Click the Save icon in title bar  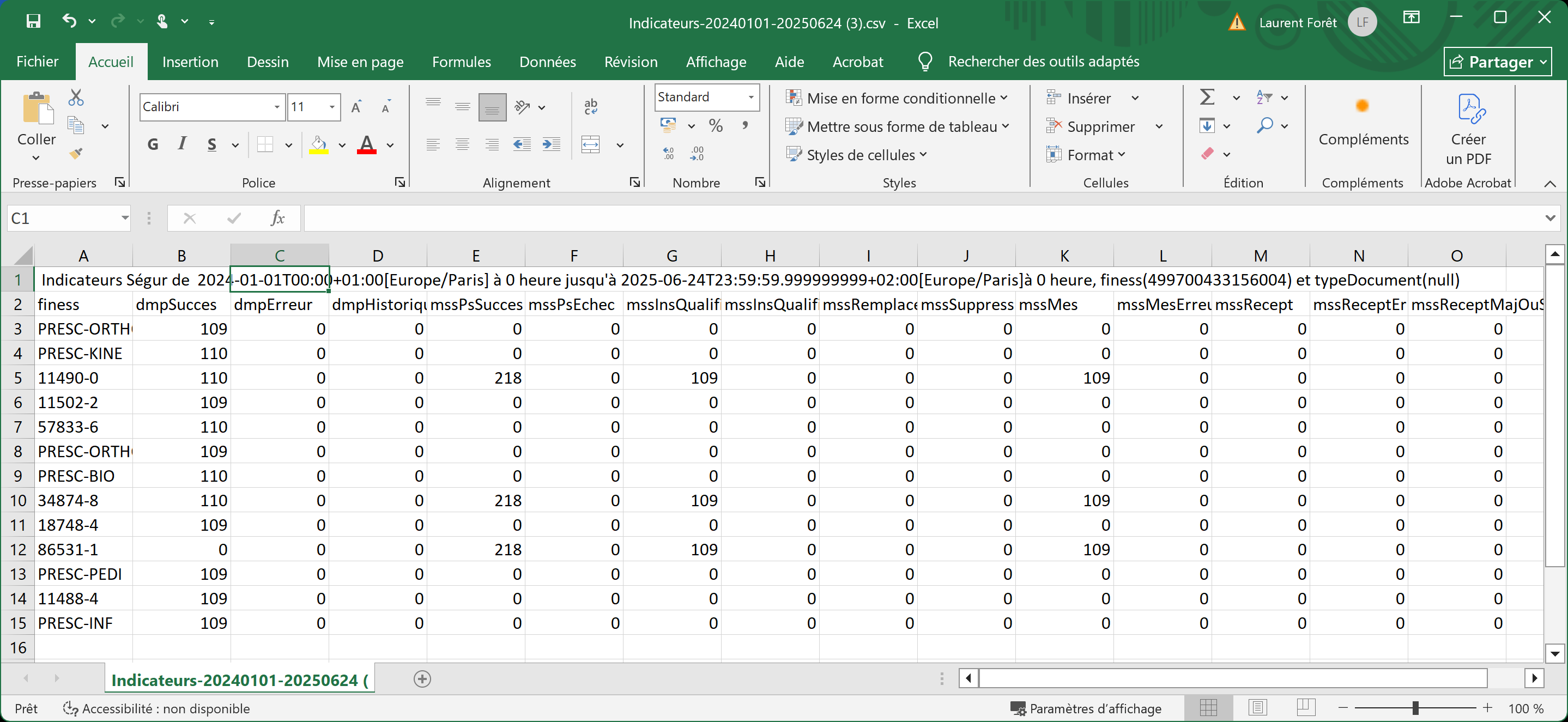[33, 22]
